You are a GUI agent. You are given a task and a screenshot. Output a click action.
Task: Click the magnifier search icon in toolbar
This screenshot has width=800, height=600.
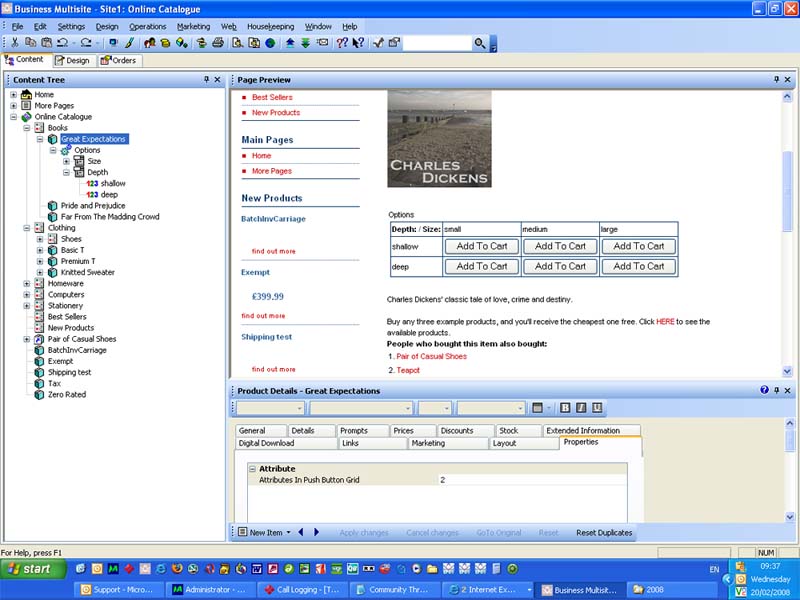point(480,44)
